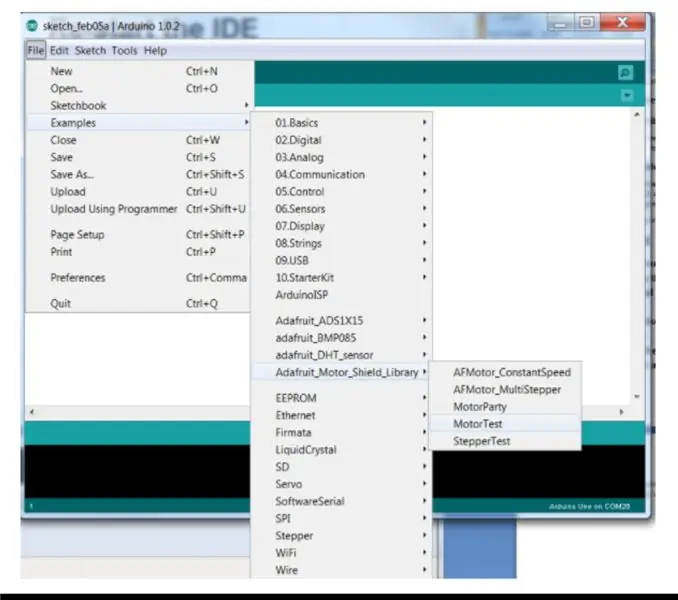Expand Wire examples
This screenshot has height=600, width=678.
click(x=342, y=570)
